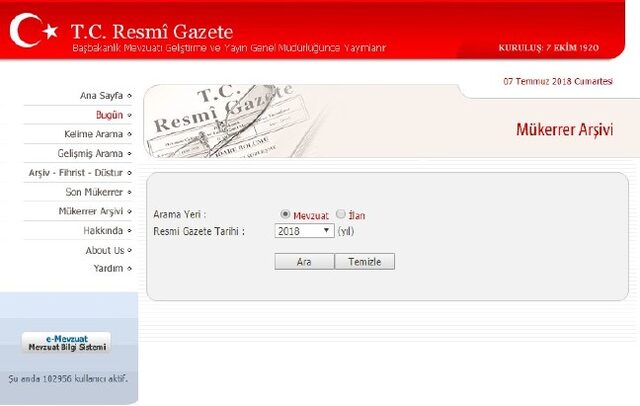Click the Resmi Gazete Tarihi label

click(199, 231)
